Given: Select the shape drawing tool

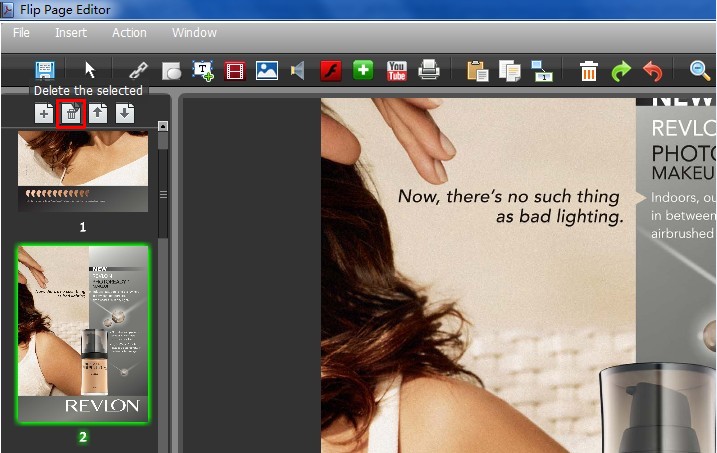Looking at the screenshot, I should pos(171,71).
